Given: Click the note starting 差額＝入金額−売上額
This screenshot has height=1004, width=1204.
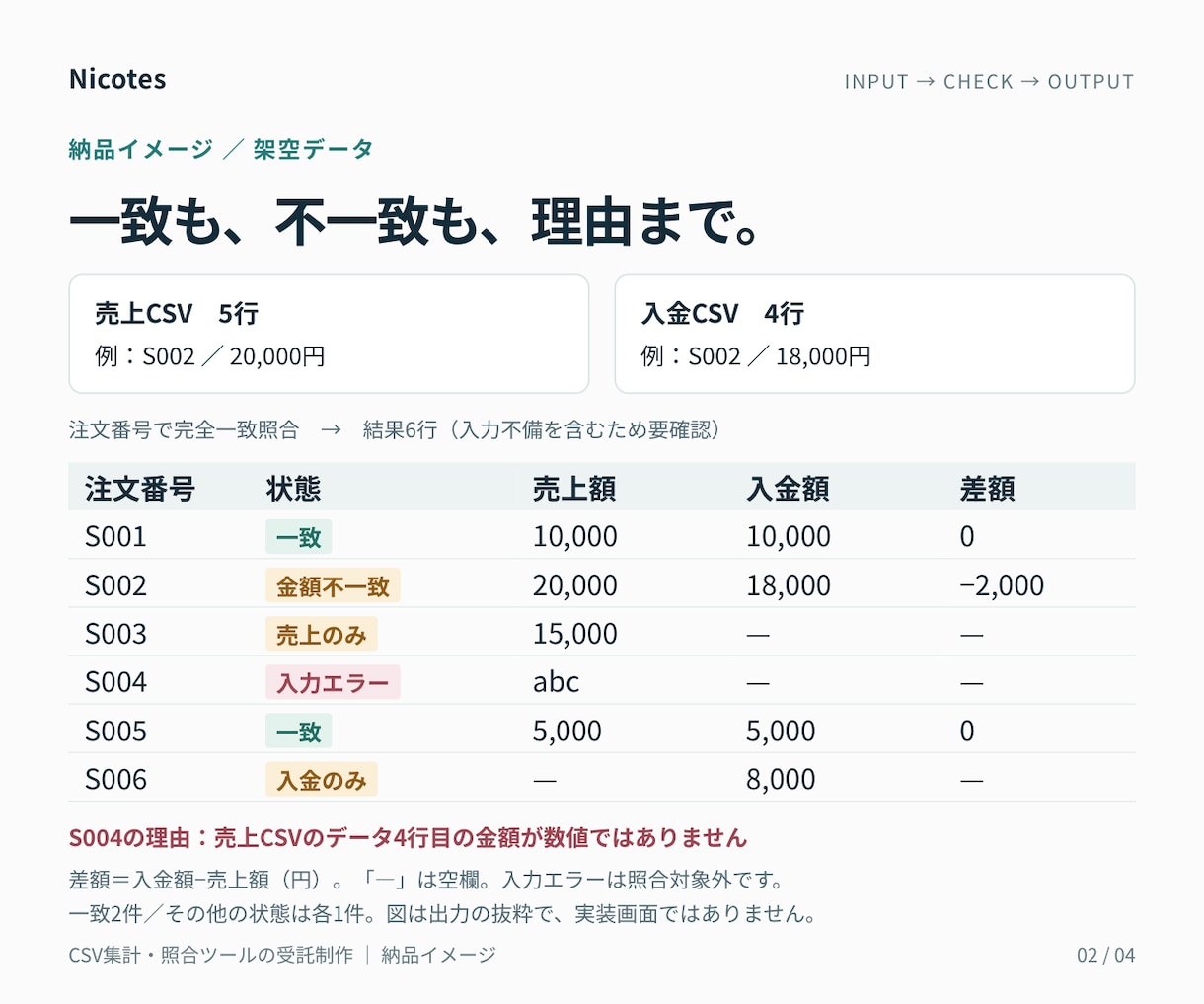Looking at the screenshot, I should (426, 880).
